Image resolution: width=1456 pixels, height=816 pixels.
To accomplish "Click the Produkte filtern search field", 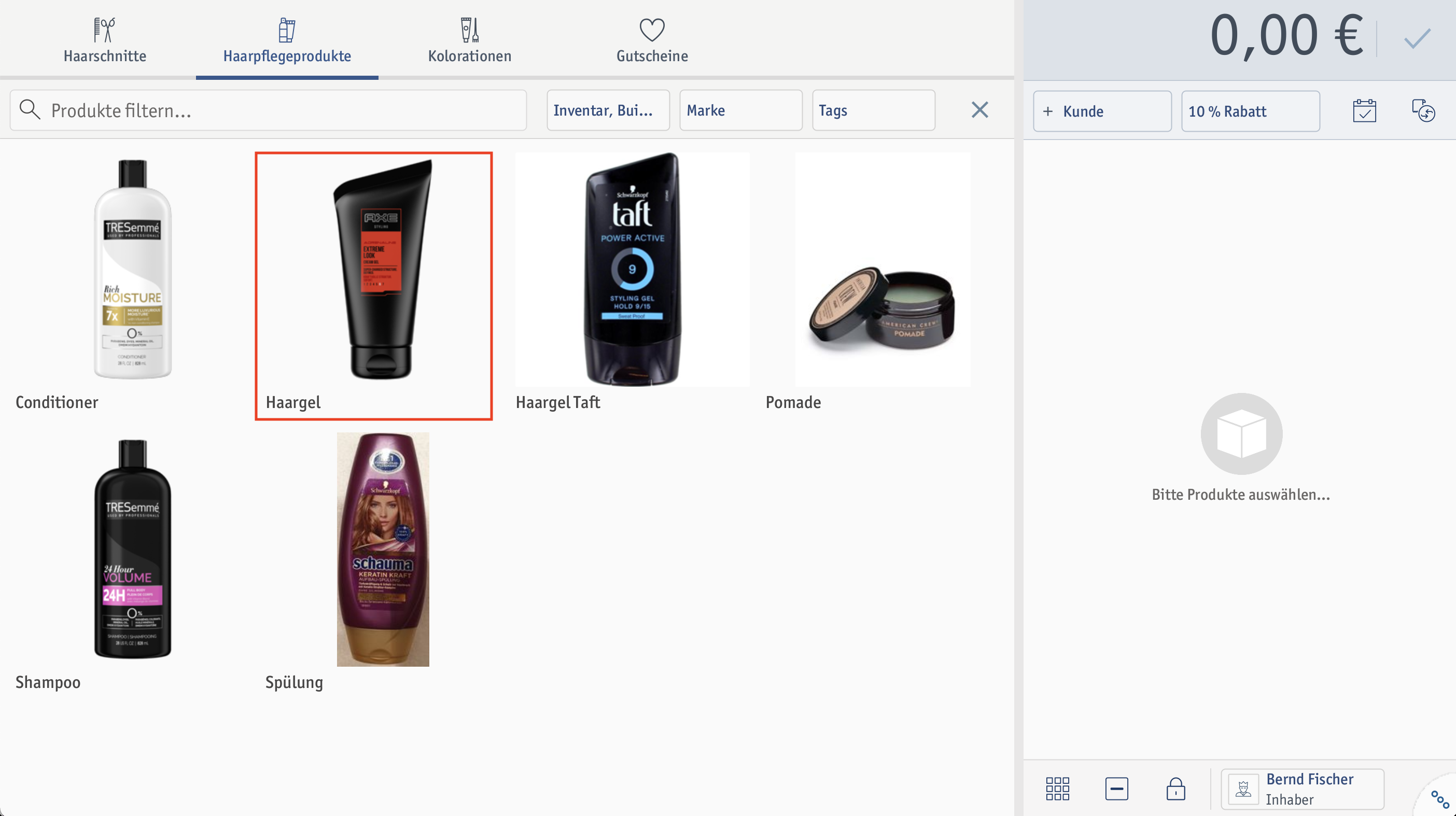I will [268, 110].
